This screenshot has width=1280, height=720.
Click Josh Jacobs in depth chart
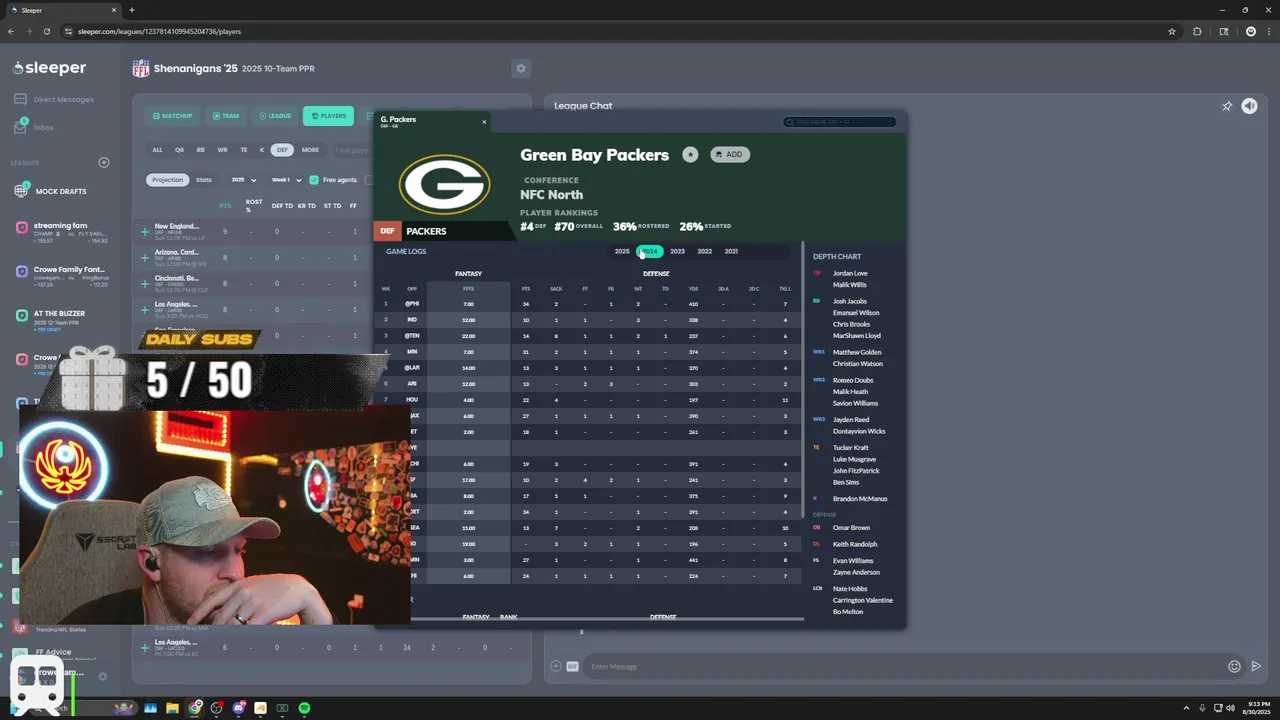(x=850, y=301)
